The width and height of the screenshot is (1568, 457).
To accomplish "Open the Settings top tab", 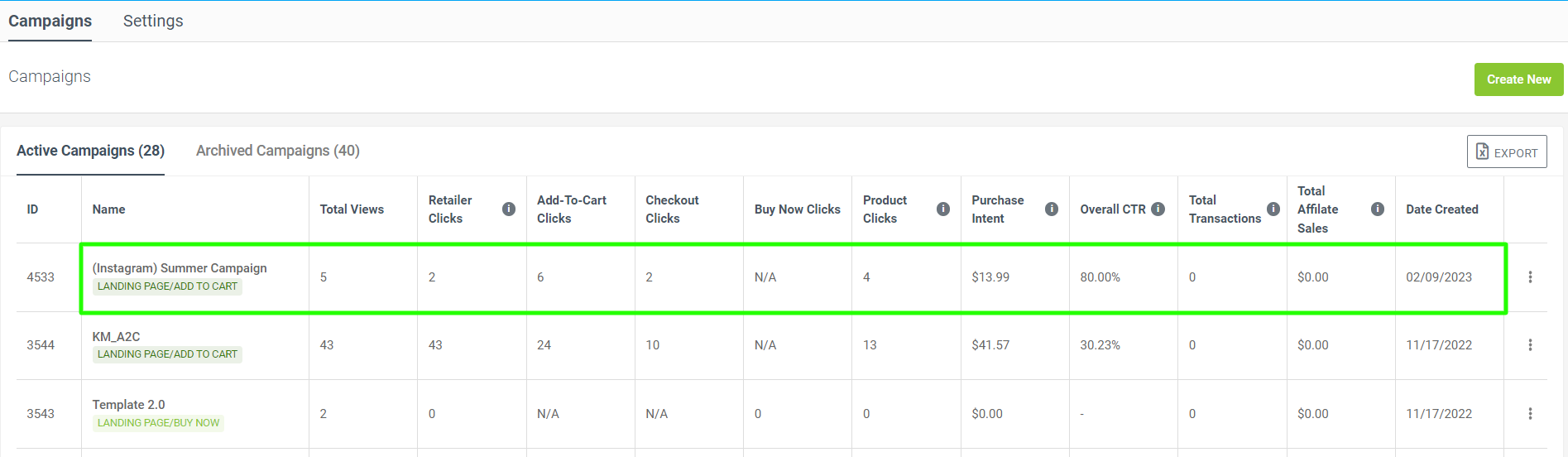I will (x=153, y=21).
